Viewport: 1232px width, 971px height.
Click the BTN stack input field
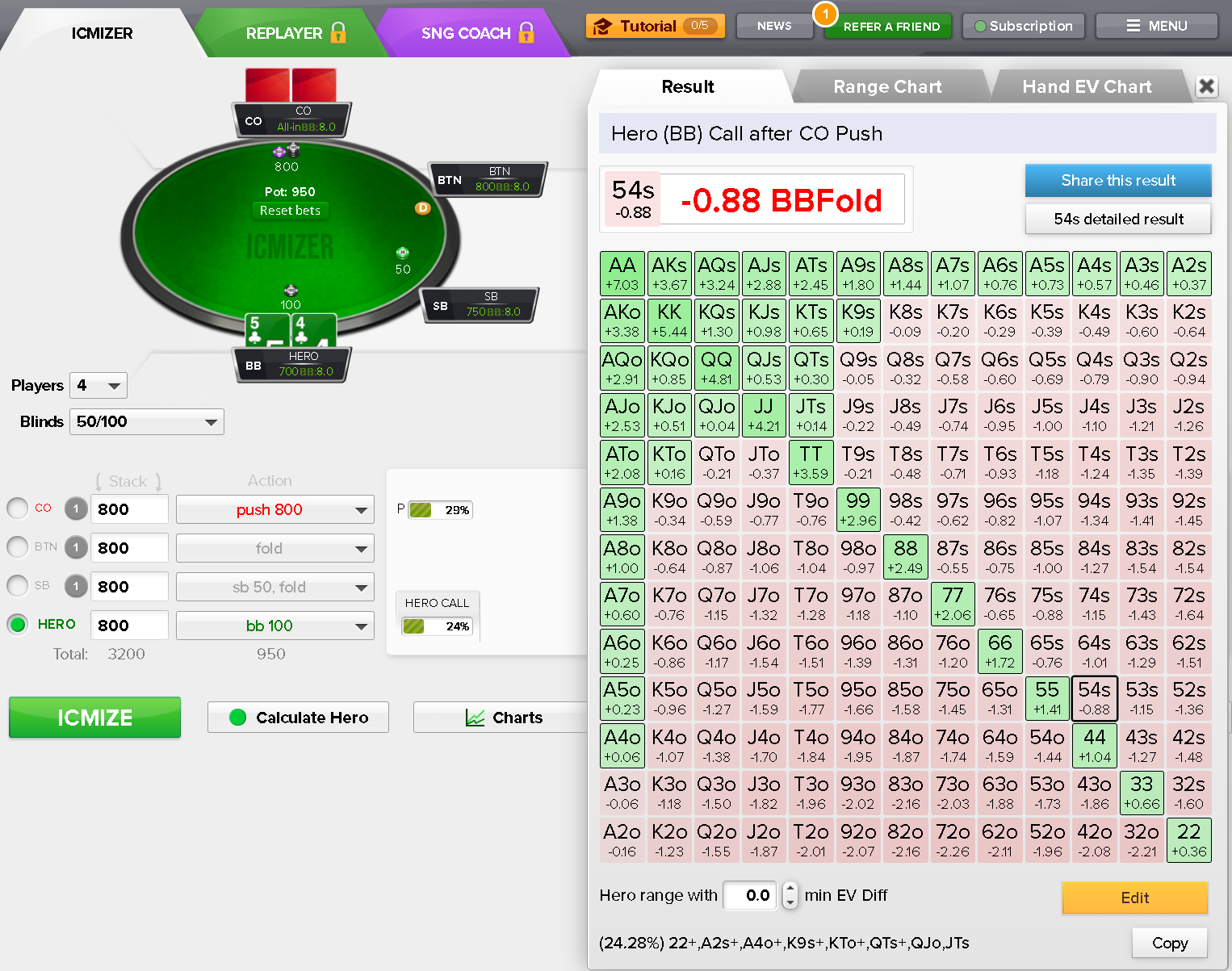tap(129, 548)
